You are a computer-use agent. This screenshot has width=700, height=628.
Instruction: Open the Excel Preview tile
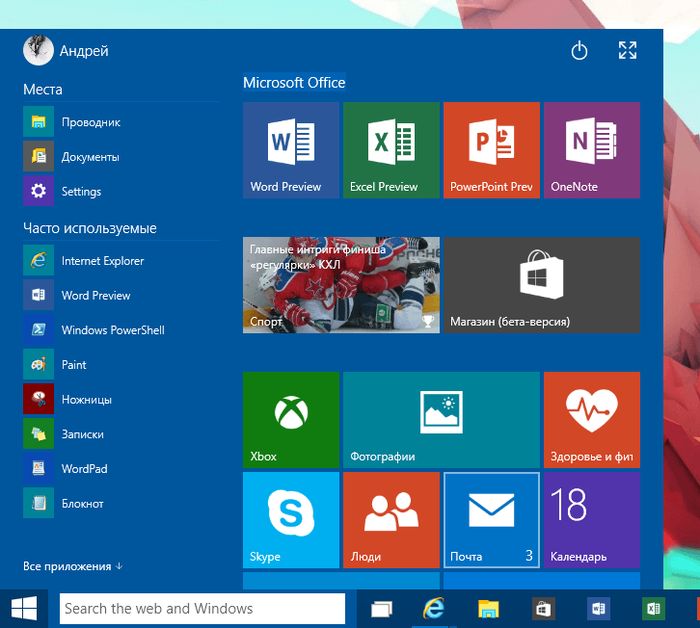tap(392, 150)
